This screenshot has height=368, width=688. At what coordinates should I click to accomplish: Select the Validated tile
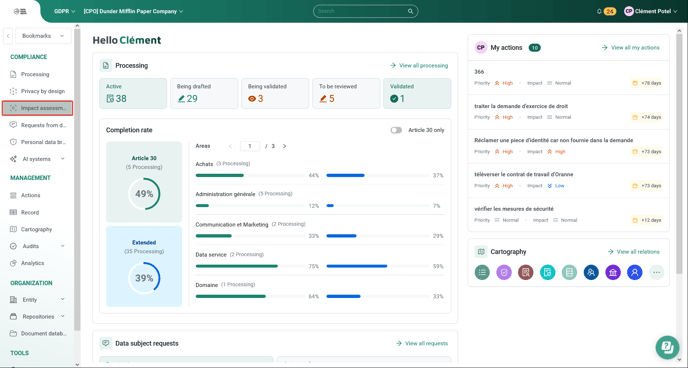(x=417, y=93)
